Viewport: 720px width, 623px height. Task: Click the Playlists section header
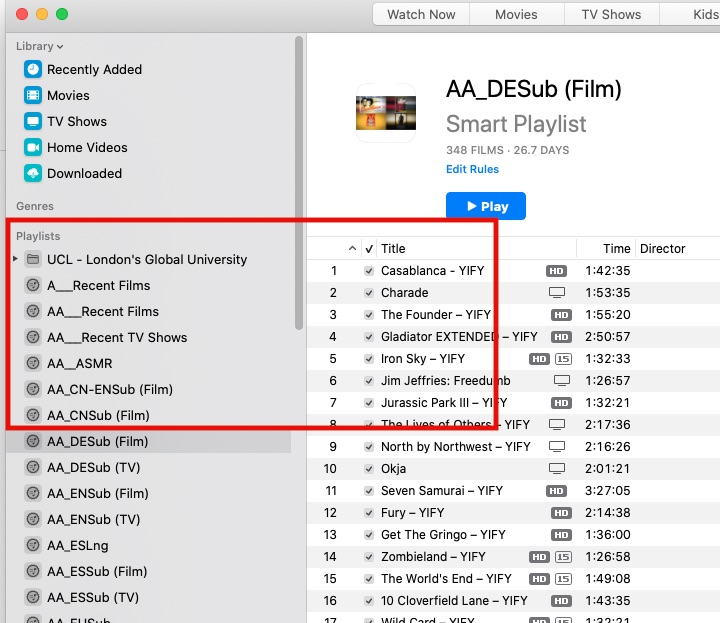38,236
